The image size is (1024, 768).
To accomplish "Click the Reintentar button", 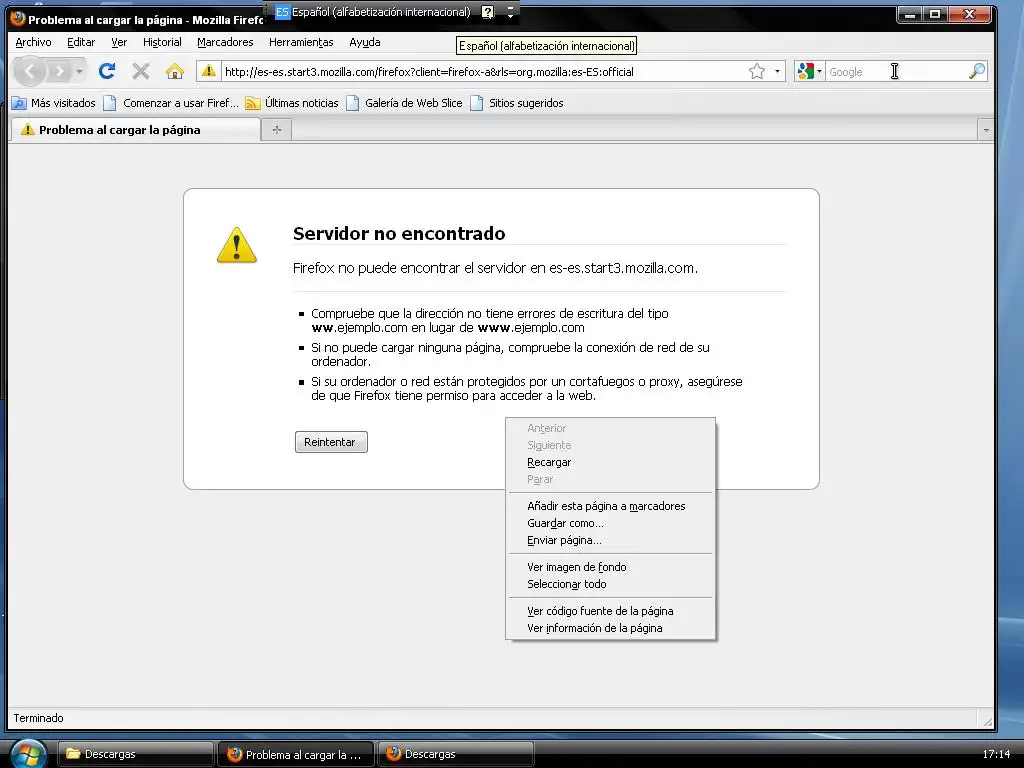I will click(330, 442).
